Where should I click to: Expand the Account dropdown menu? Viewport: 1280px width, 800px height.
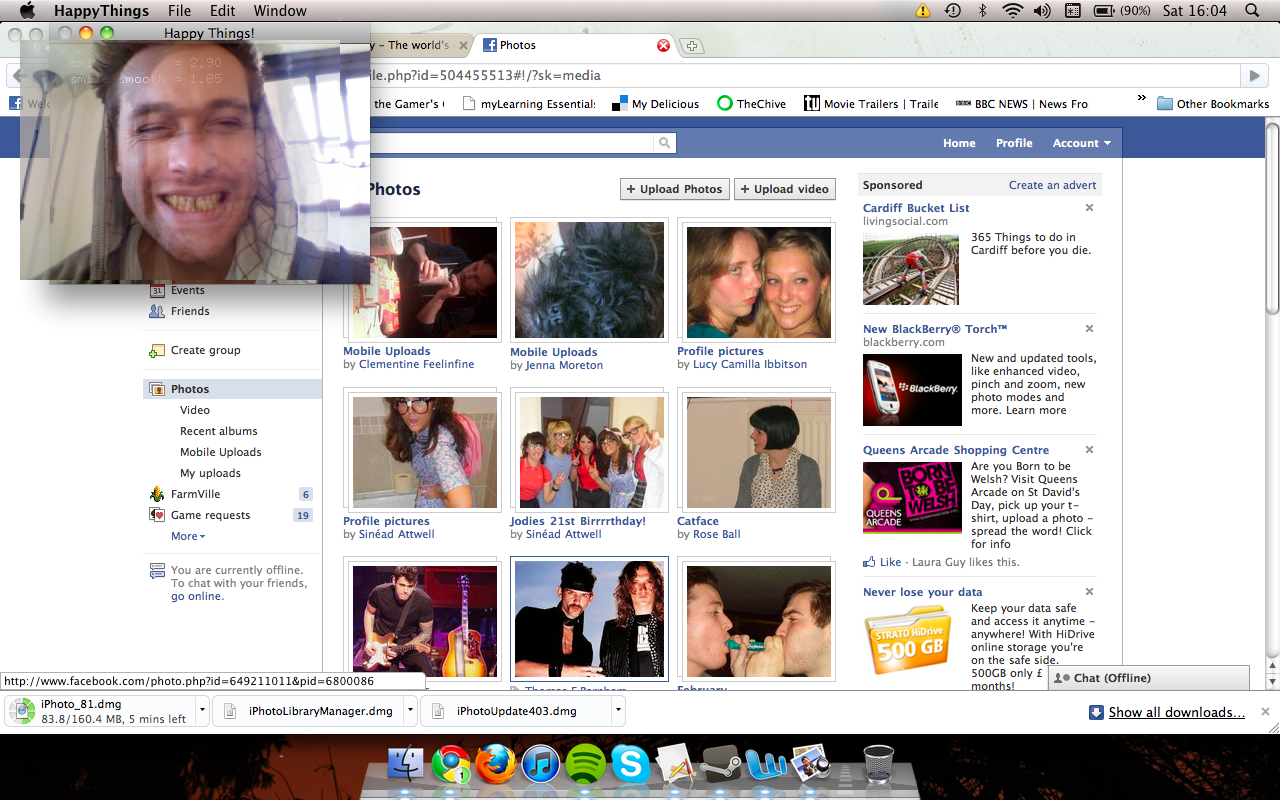[x=1081, y=143]
